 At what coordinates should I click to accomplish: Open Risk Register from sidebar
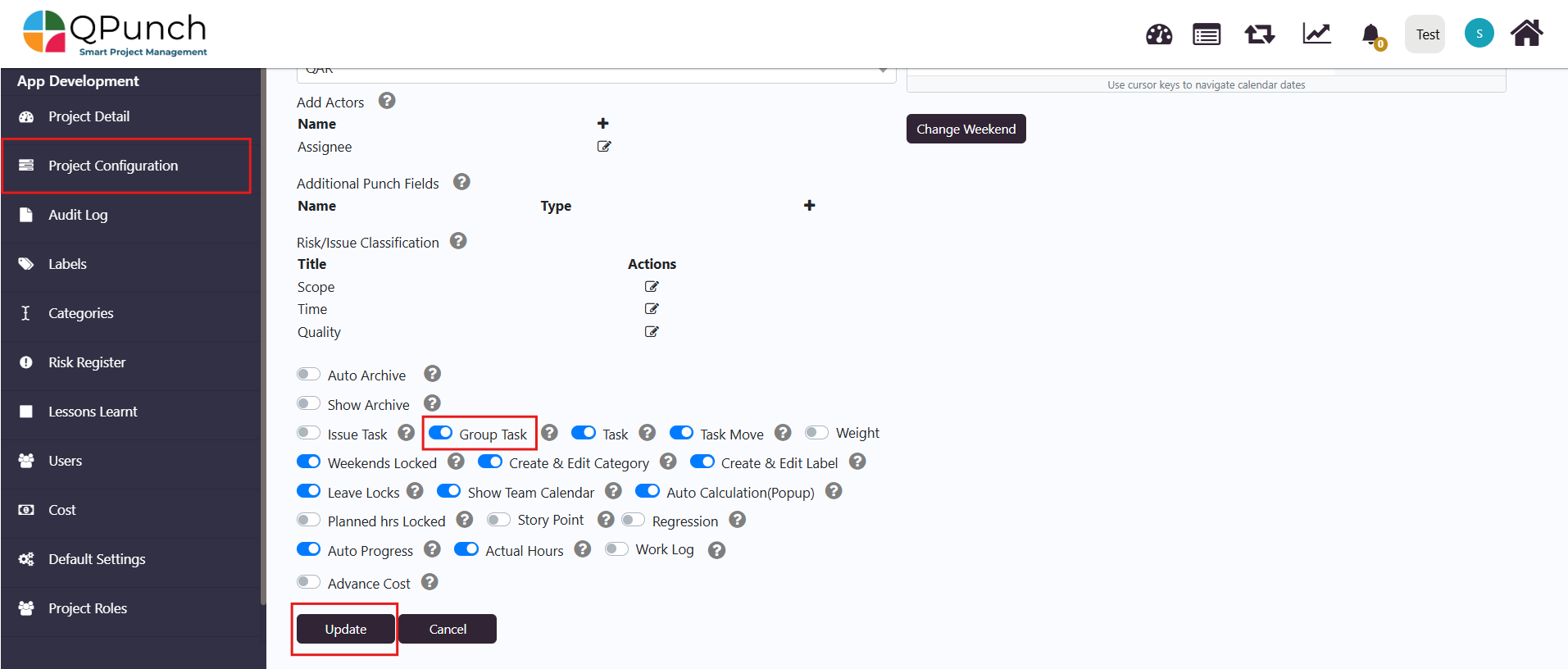click(x=87, y=362)
